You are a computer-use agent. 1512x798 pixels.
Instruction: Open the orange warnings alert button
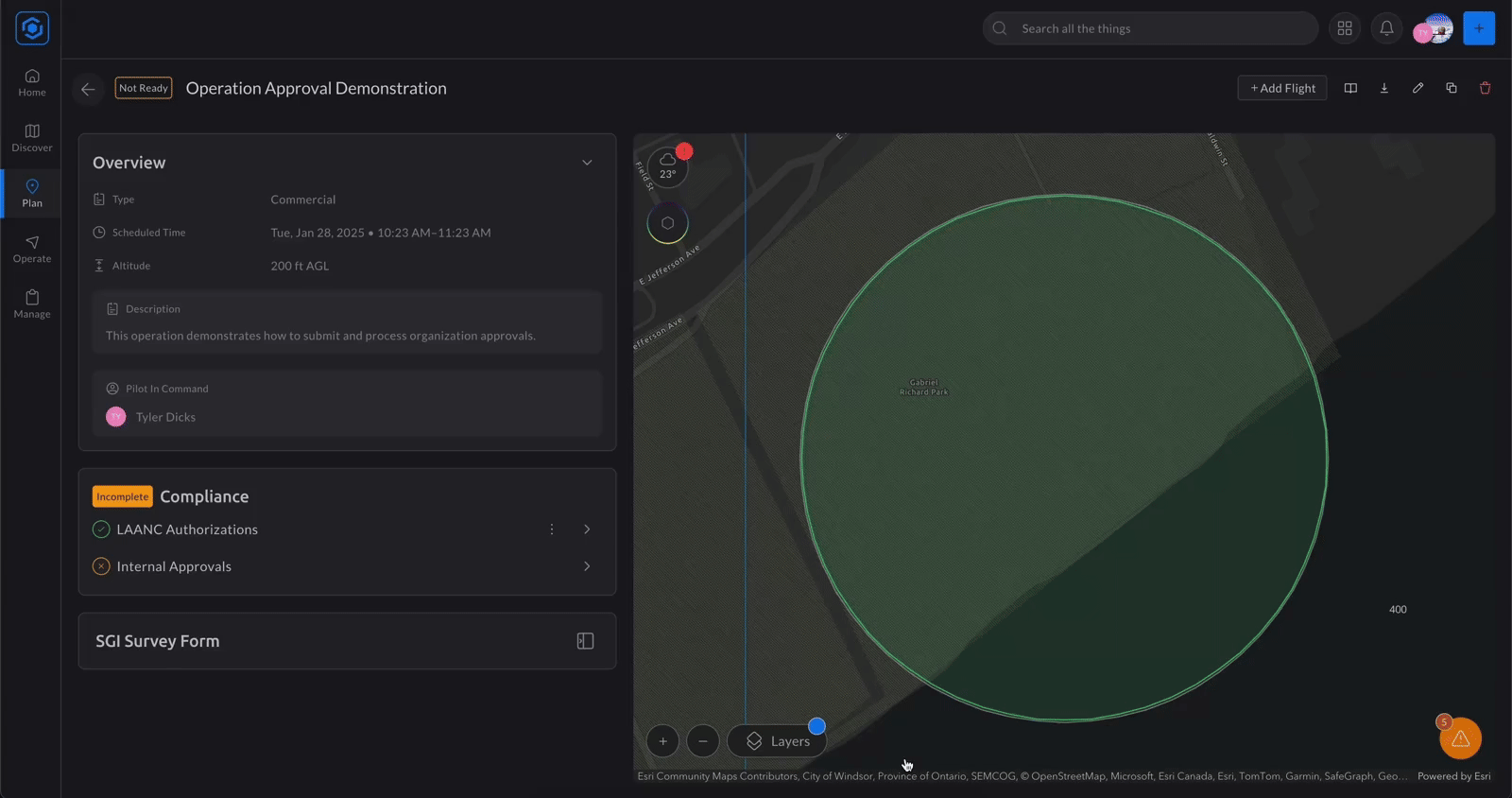tap(1460, 738)
